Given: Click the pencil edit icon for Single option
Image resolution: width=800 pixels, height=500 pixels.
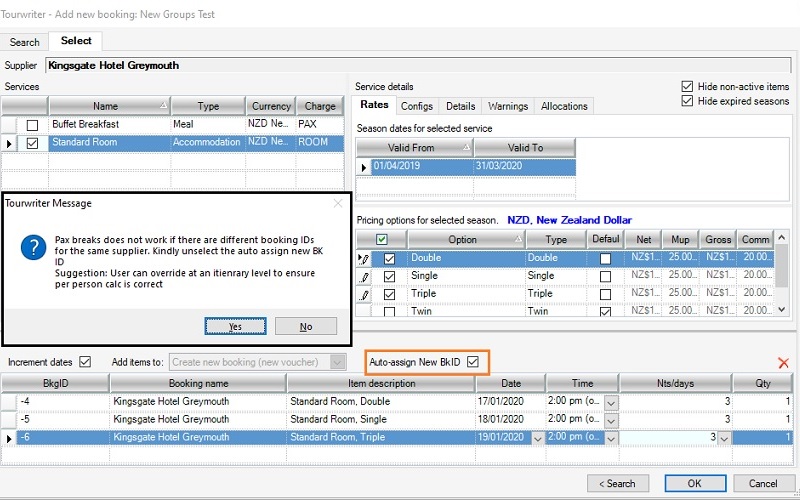Looking at the screenshot, I should coord(364,276).
